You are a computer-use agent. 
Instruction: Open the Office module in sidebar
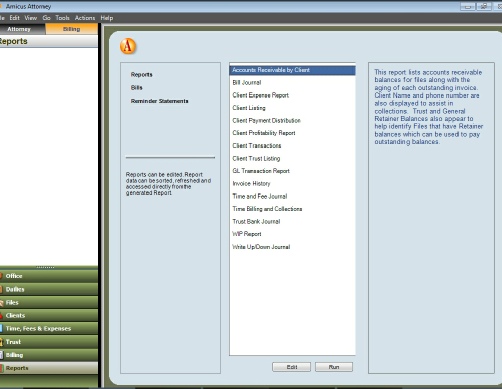pos(49,276)
